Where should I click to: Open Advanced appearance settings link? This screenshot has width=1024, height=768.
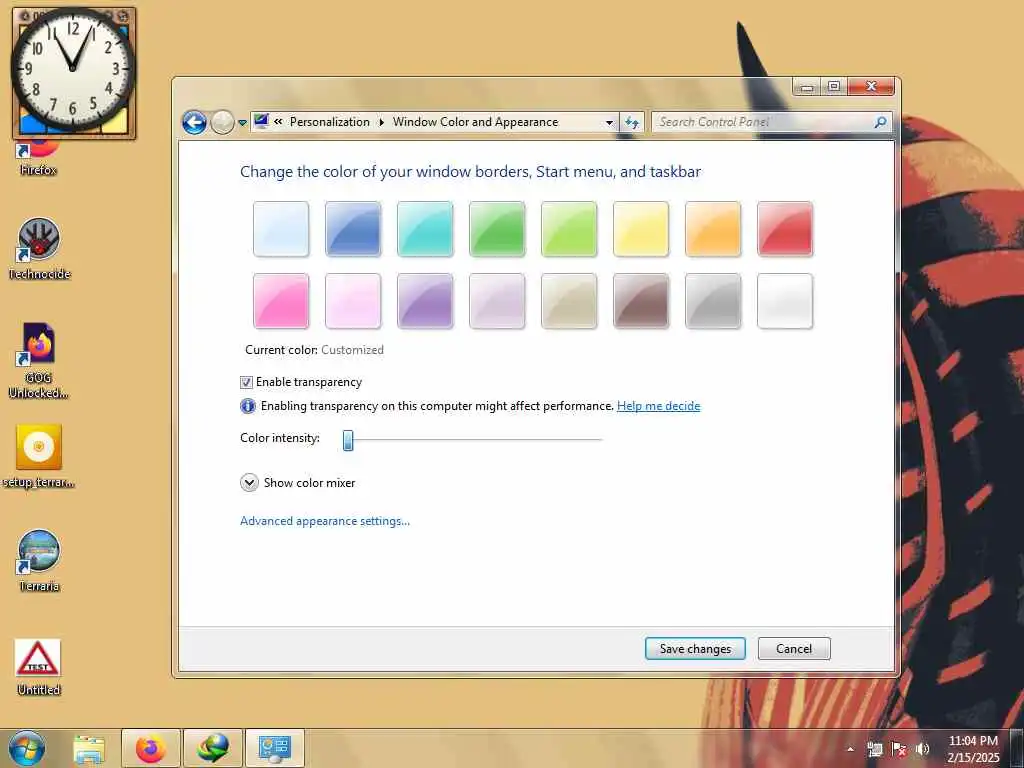(325, 520)
